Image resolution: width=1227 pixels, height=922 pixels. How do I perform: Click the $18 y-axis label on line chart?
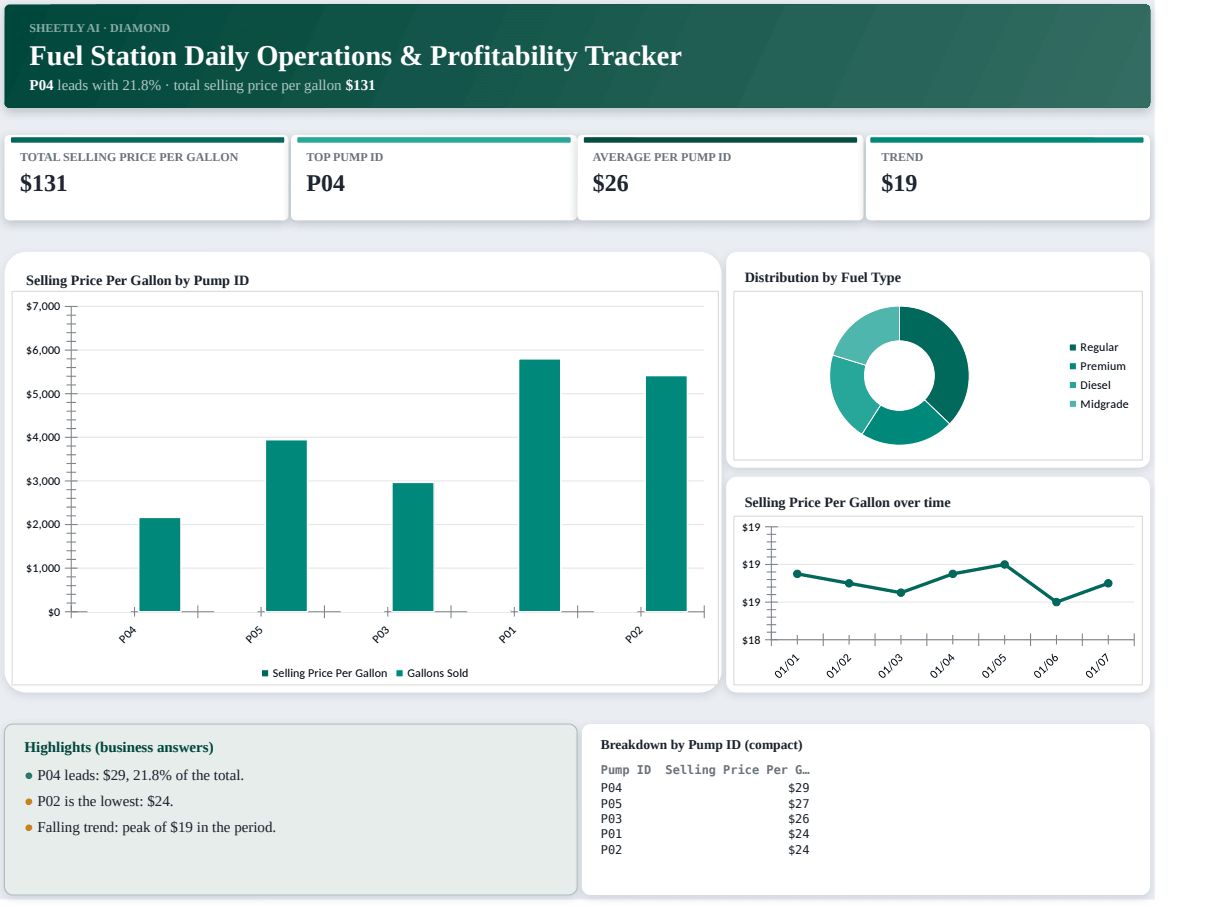pyautogui.click(x=751, y=640)
